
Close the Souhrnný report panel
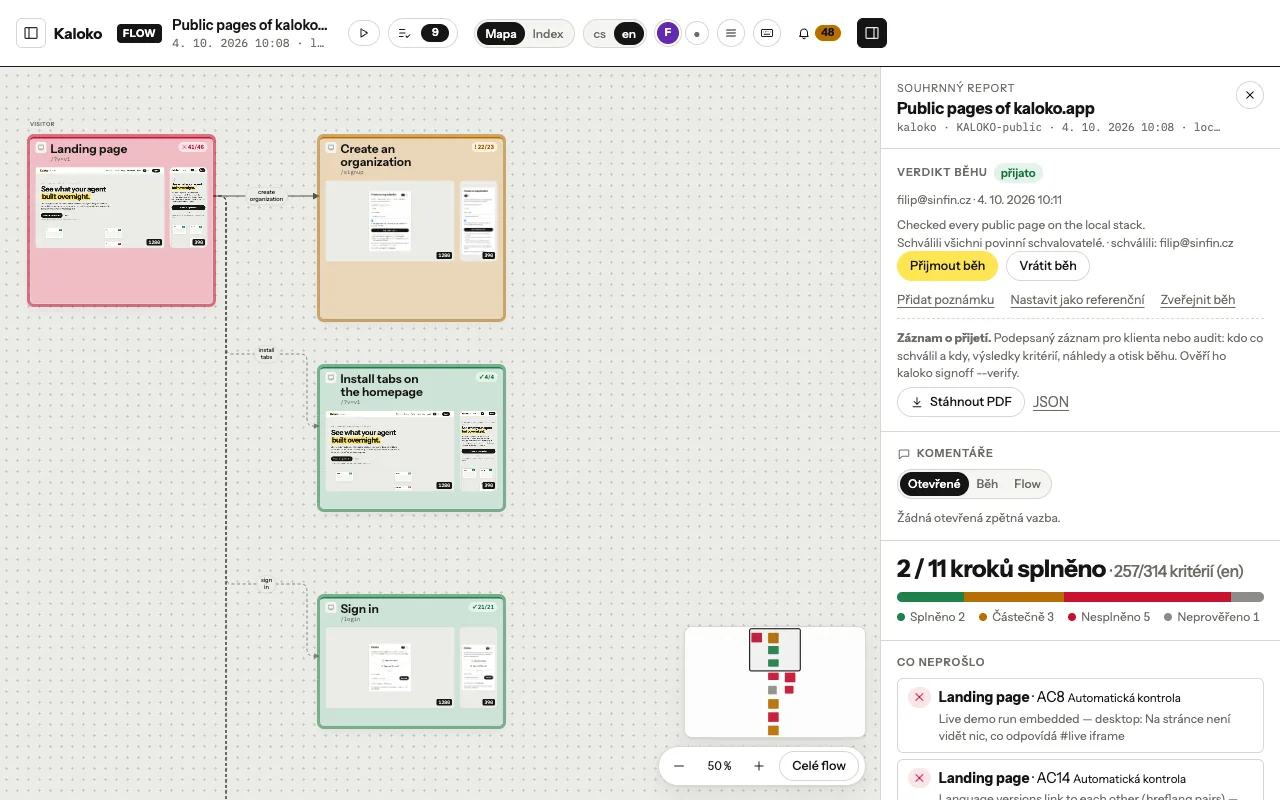tap(1250, 94)
